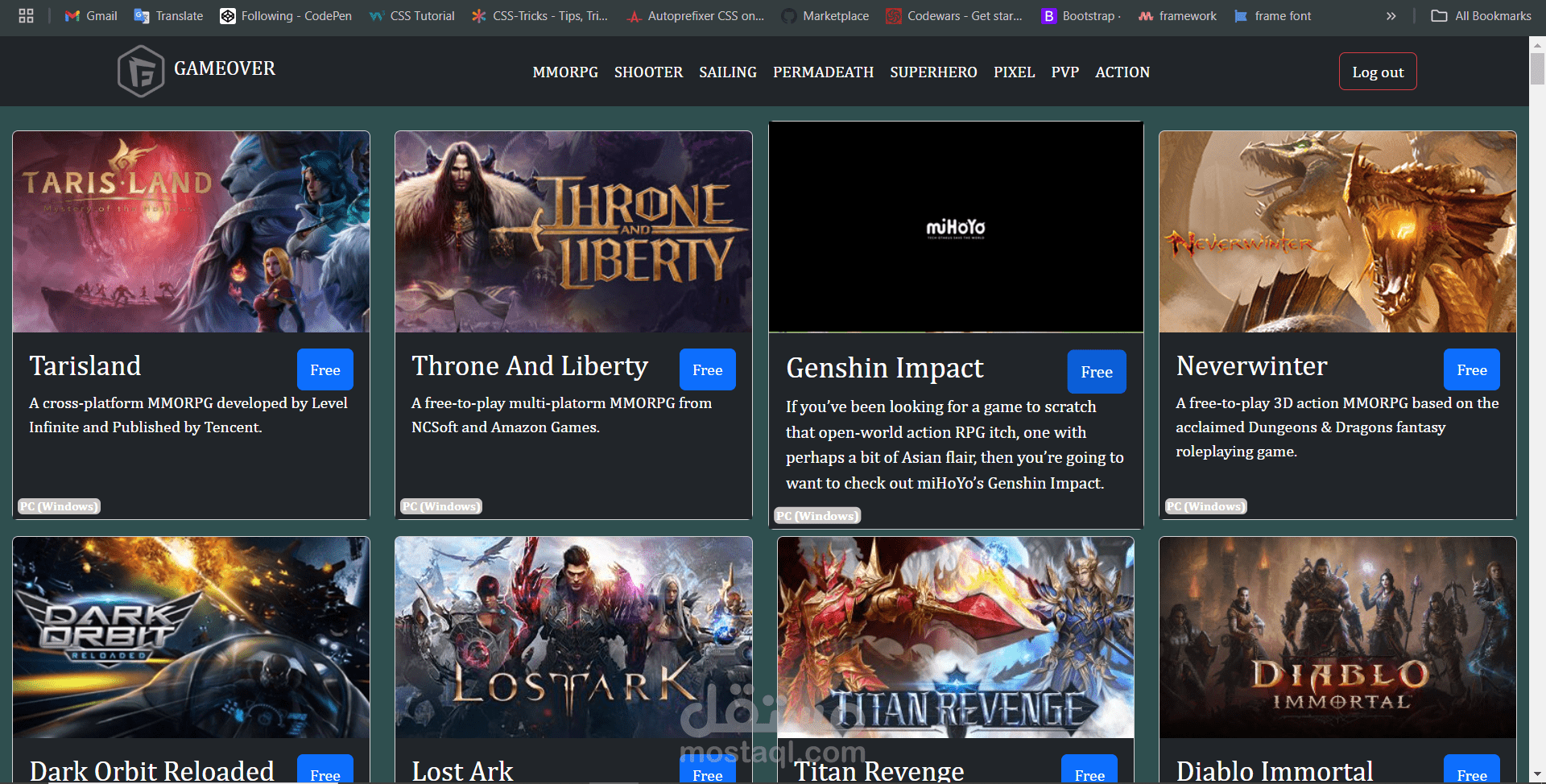The height and width of the screenshot is (784, 1546).
Task: Open the frame font bookmark folder
Action: [x=1273, y=15]
